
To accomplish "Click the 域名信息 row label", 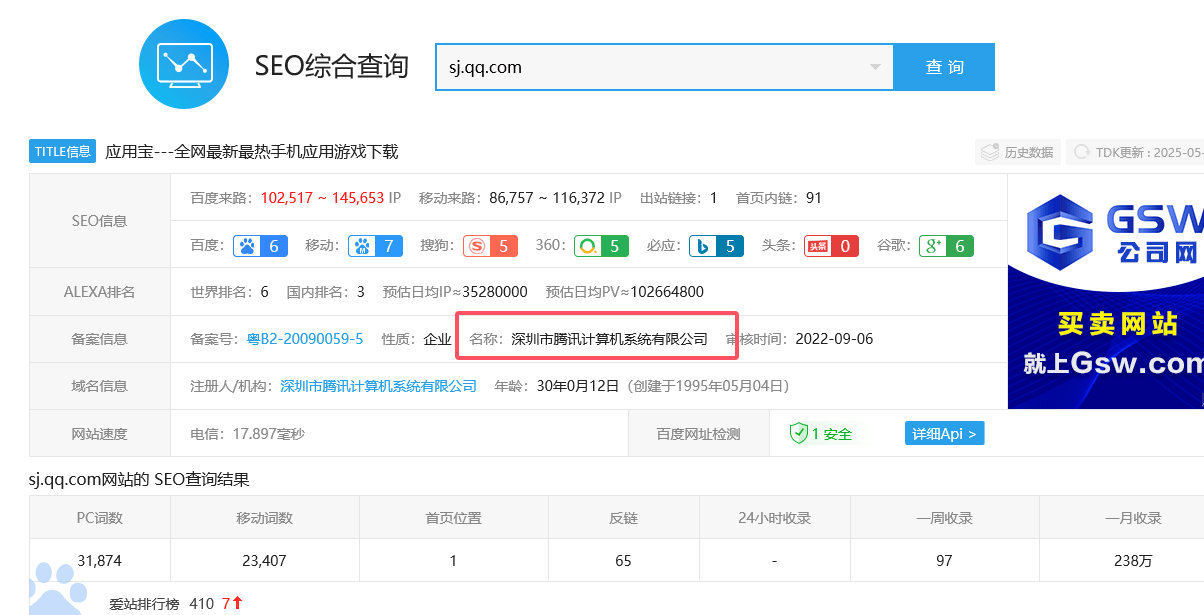I will (100, 386).
